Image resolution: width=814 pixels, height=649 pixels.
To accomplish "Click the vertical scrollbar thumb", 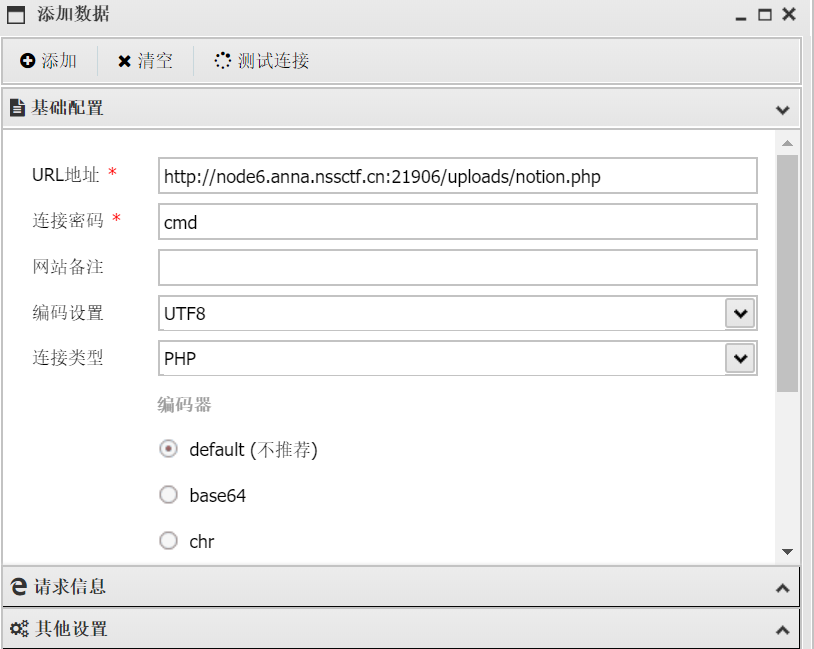I will tap(787, 270).
